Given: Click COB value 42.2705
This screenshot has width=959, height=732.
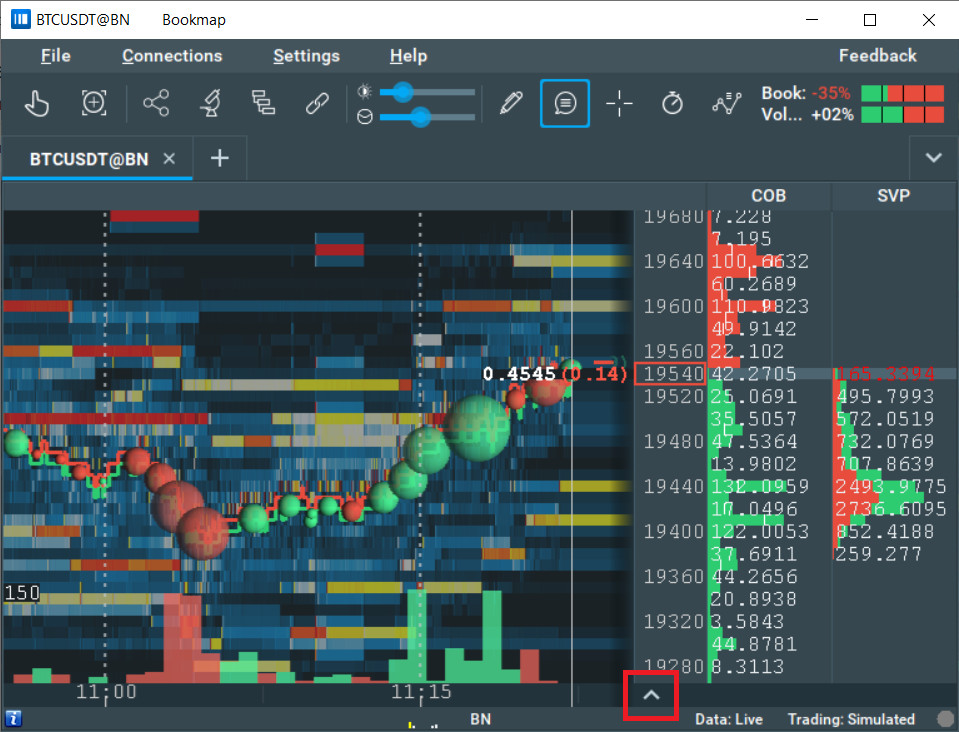Looking at the screenshot, I should (754, 374).
